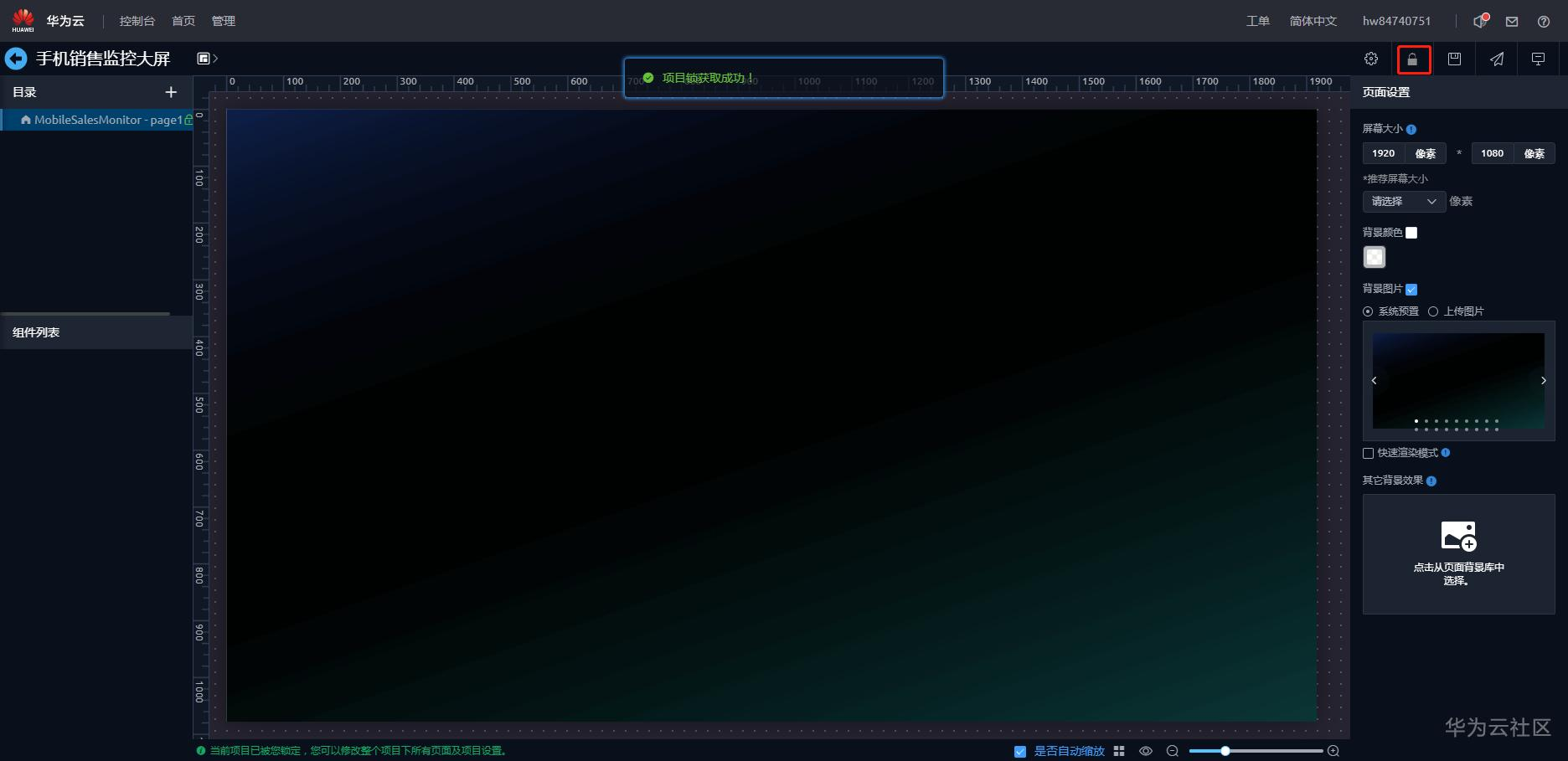1568x761 pixels.
Task: Click the zoom-in magnifier icon
Action: (x=1333, y=751)
